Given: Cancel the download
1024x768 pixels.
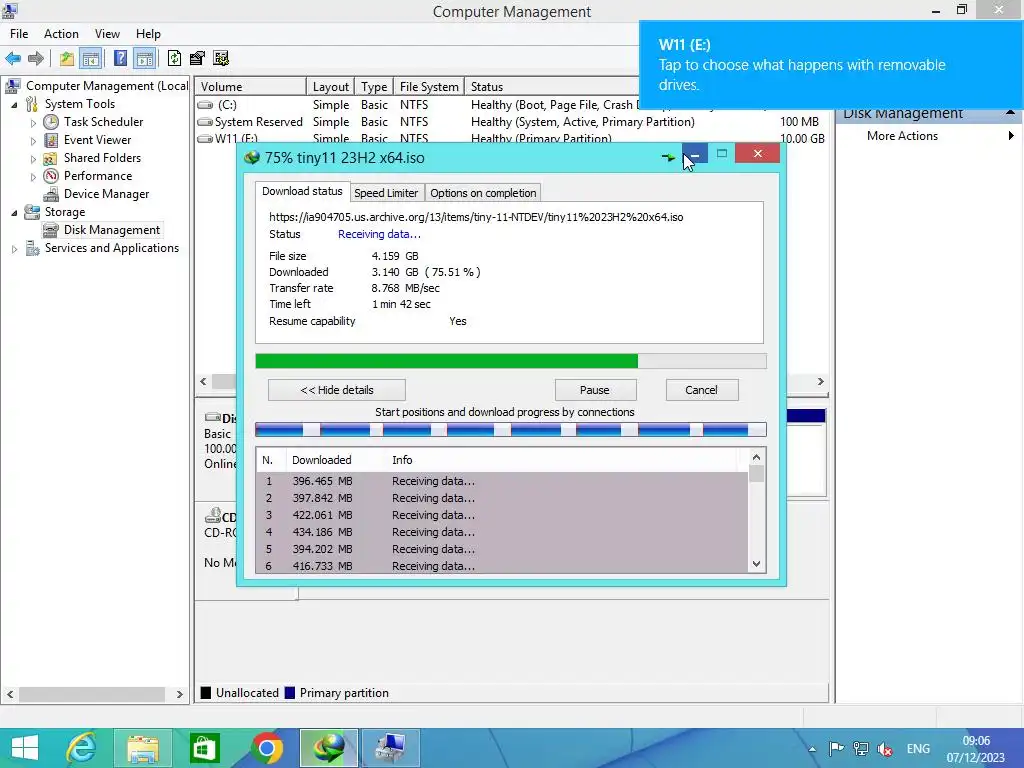Looking at the screenshot, I should (701, 390).
